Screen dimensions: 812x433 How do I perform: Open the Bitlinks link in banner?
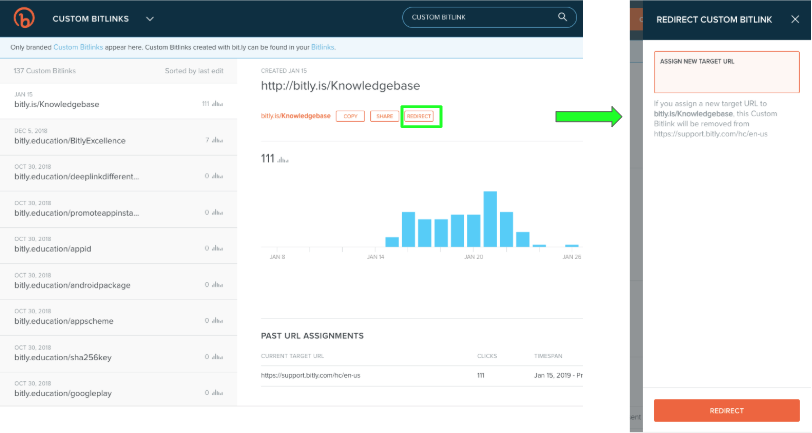[323, 47]
